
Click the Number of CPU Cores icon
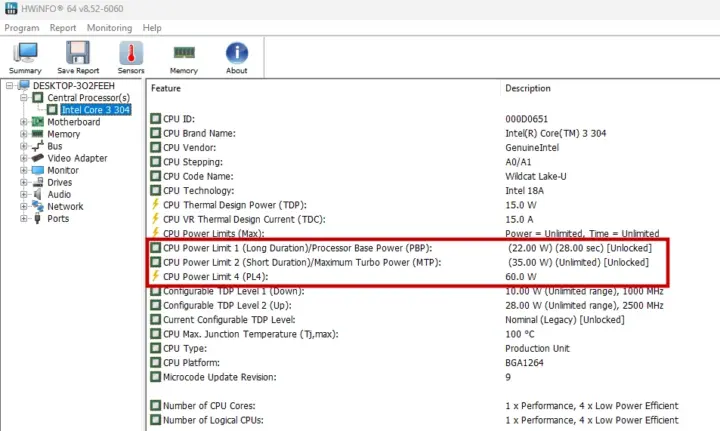point(156,406)
